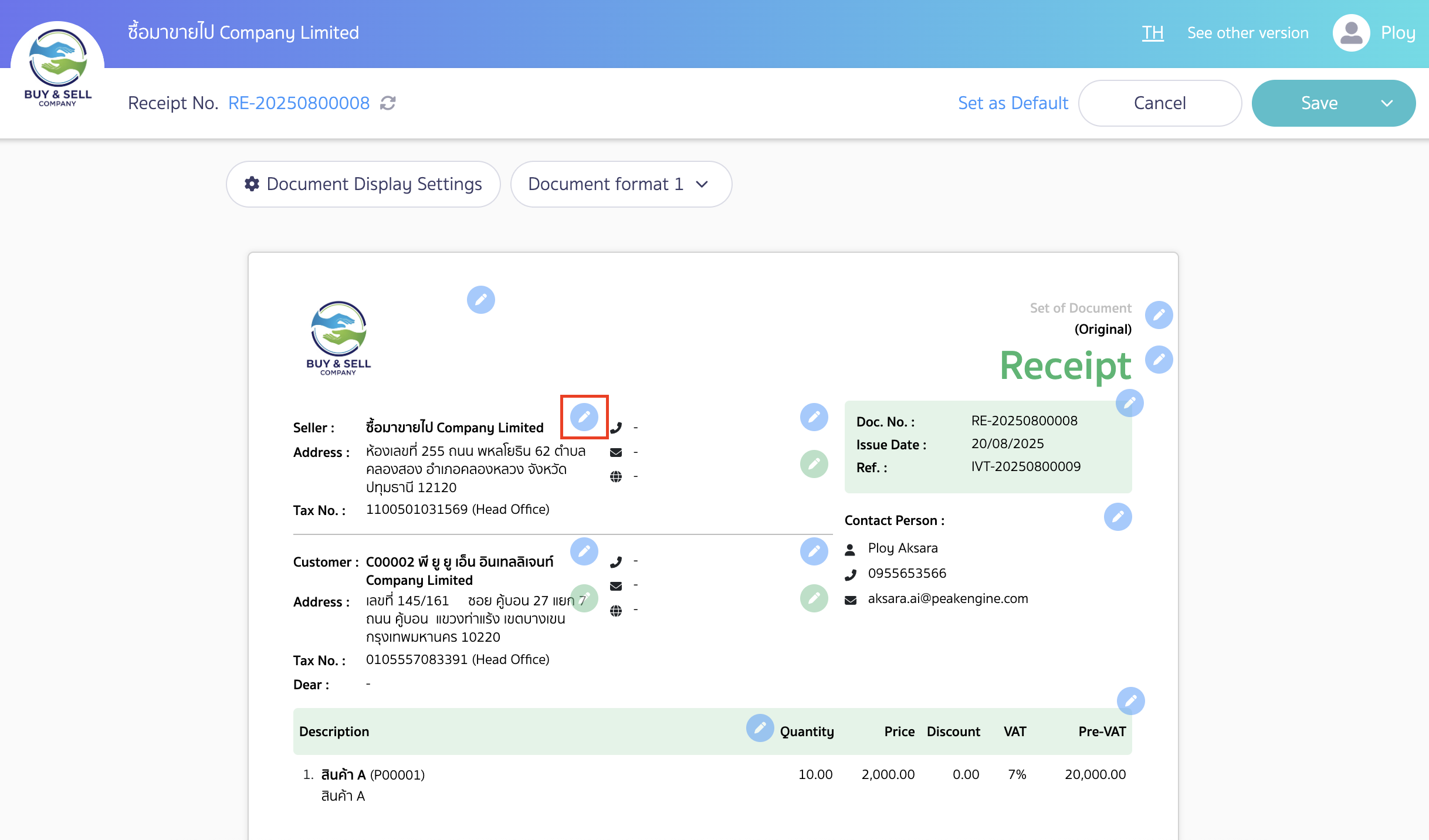
Task: Click customer tax number 0105557083391
Action: pos(416,659)
